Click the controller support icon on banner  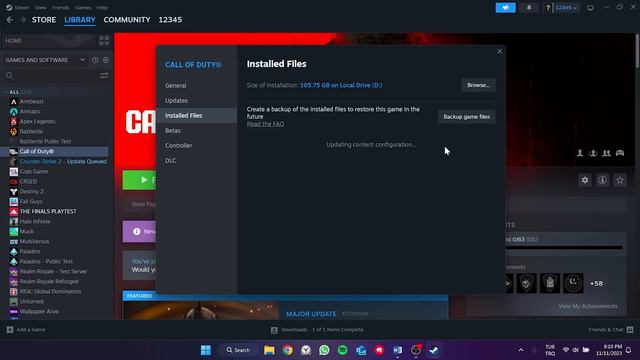click(620, 153)
